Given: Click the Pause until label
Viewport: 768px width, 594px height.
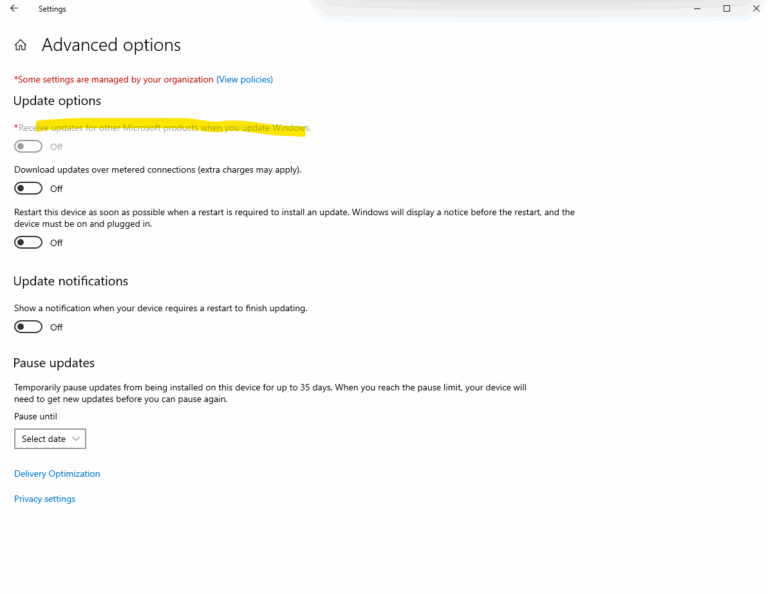Looking at the screenshot, I should pos(35,416).
